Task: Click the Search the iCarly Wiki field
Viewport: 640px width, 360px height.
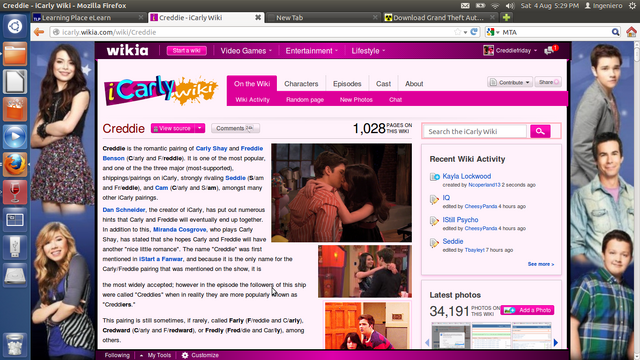Action: point(475,131)
